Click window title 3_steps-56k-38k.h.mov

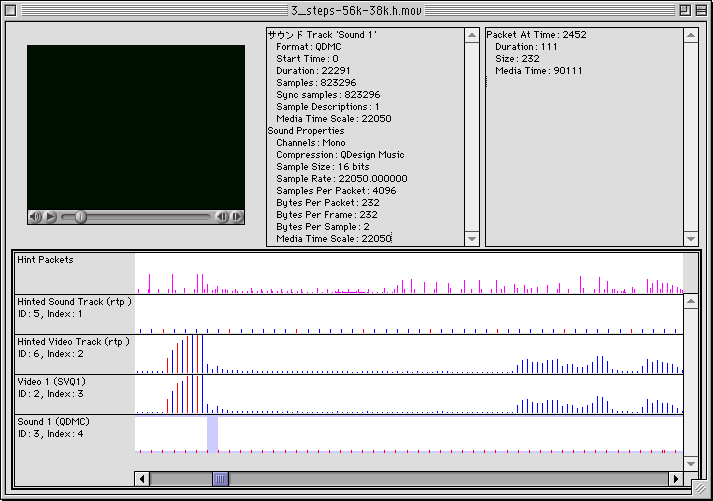[x=356, y=10]
